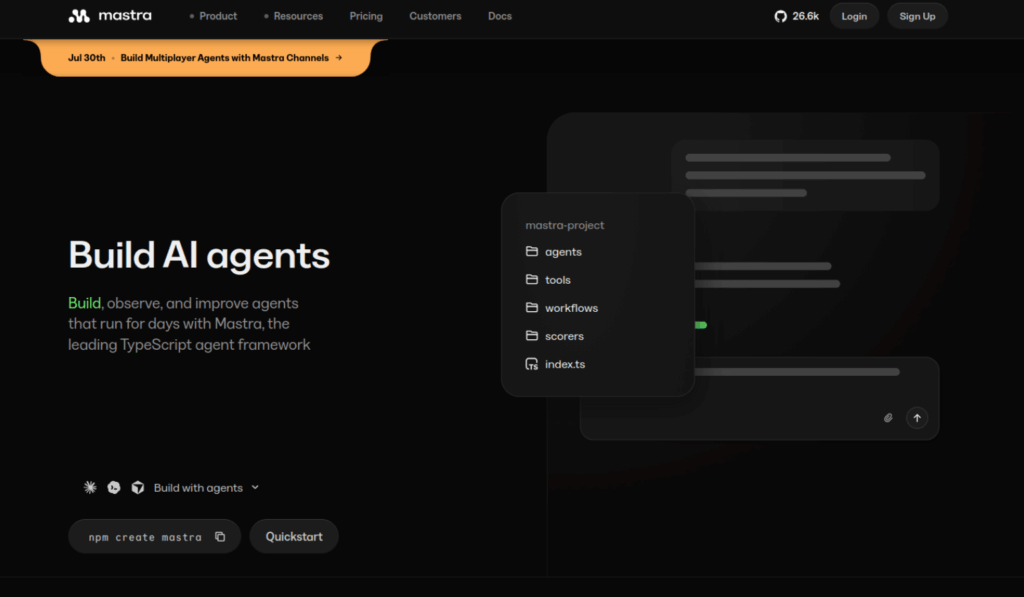
Task: Copy the npm create mastra command
Action: (x=220, y=537)
